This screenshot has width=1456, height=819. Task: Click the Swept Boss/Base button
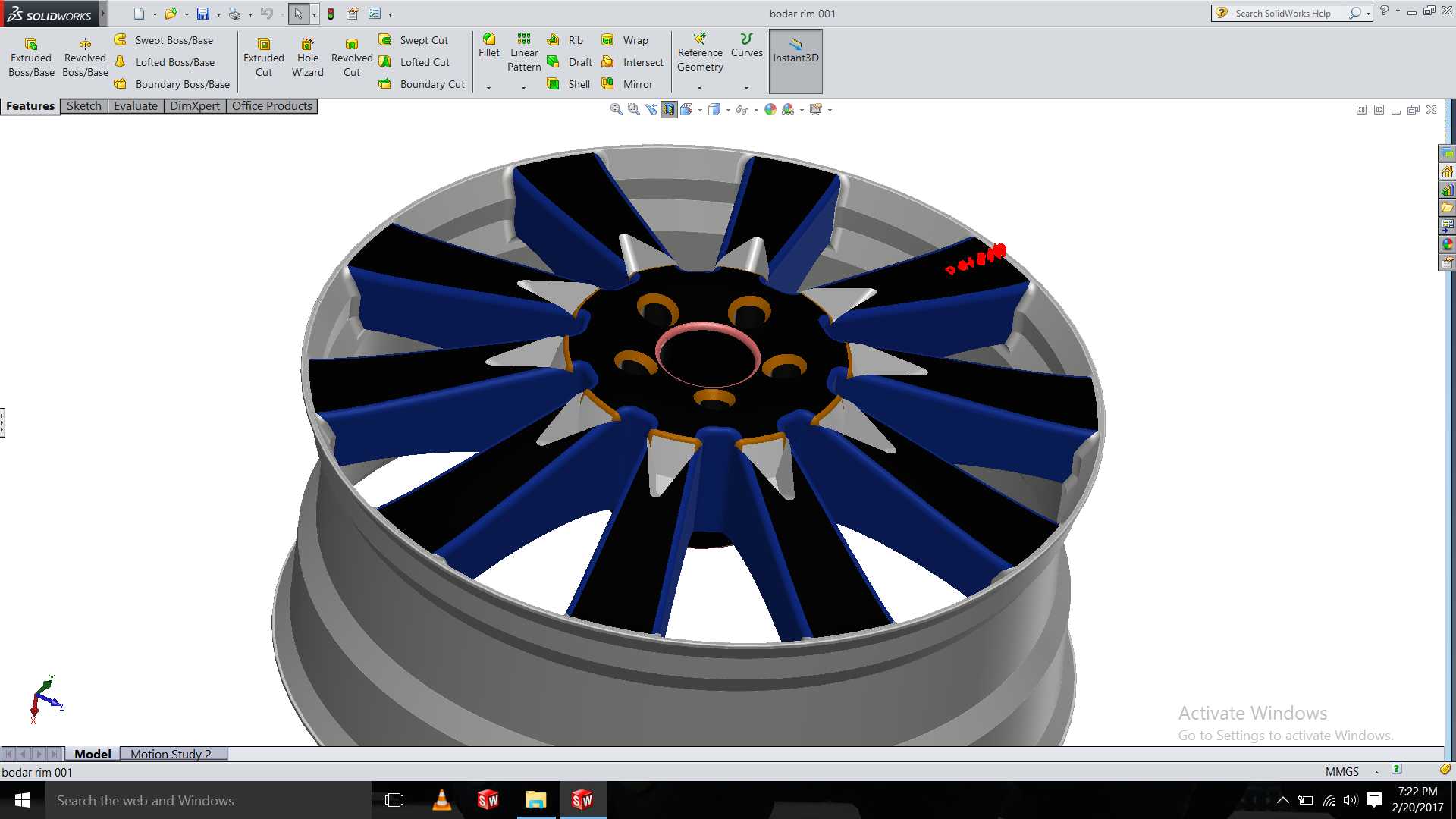[164, 40]
